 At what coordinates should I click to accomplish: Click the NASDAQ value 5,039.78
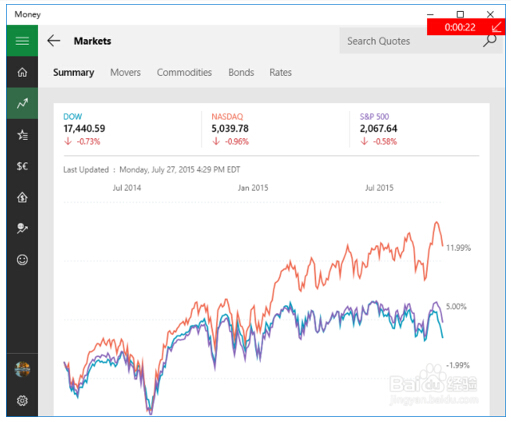(x=230, y=128)
